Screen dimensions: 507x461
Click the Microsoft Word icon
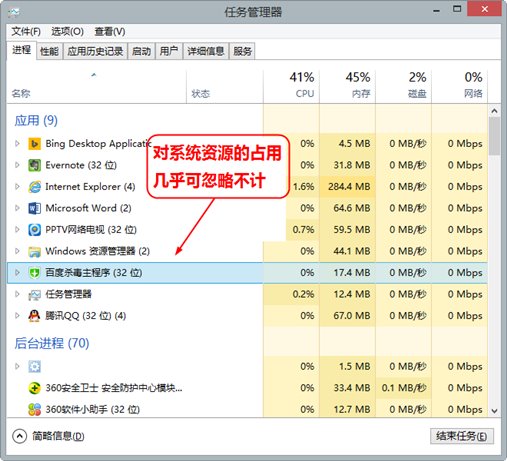[x=34, y=208]
